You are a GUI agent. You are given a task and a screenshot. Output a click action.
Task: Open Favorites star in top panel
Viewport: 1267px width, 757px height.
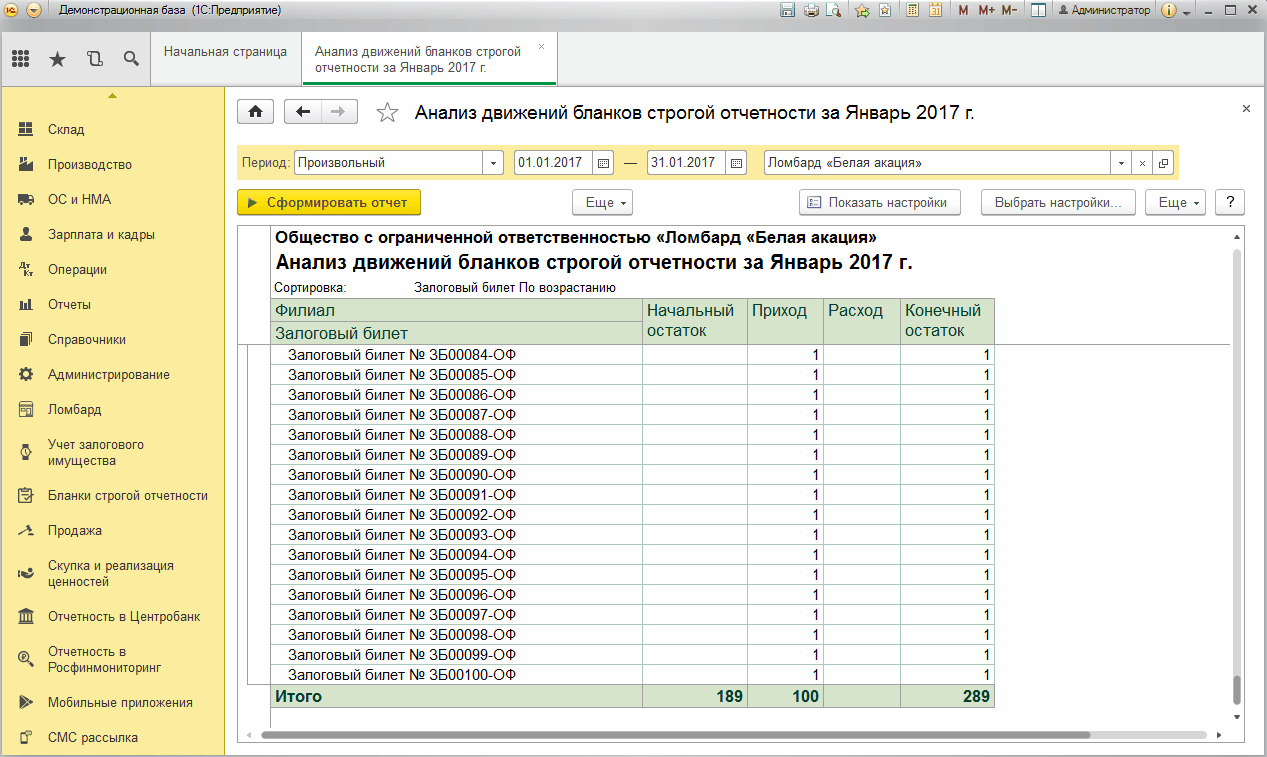pos(57,59)
